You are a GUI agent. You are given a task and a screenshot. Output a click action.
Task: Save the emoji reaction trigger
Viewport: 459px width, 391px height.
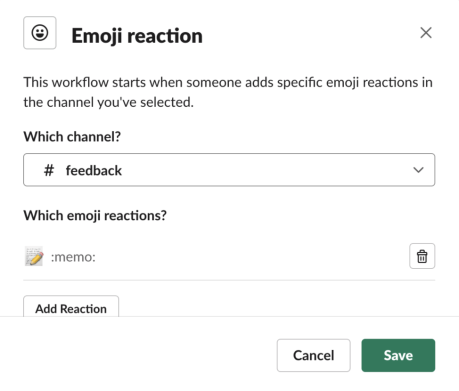[x=398, y=355]
